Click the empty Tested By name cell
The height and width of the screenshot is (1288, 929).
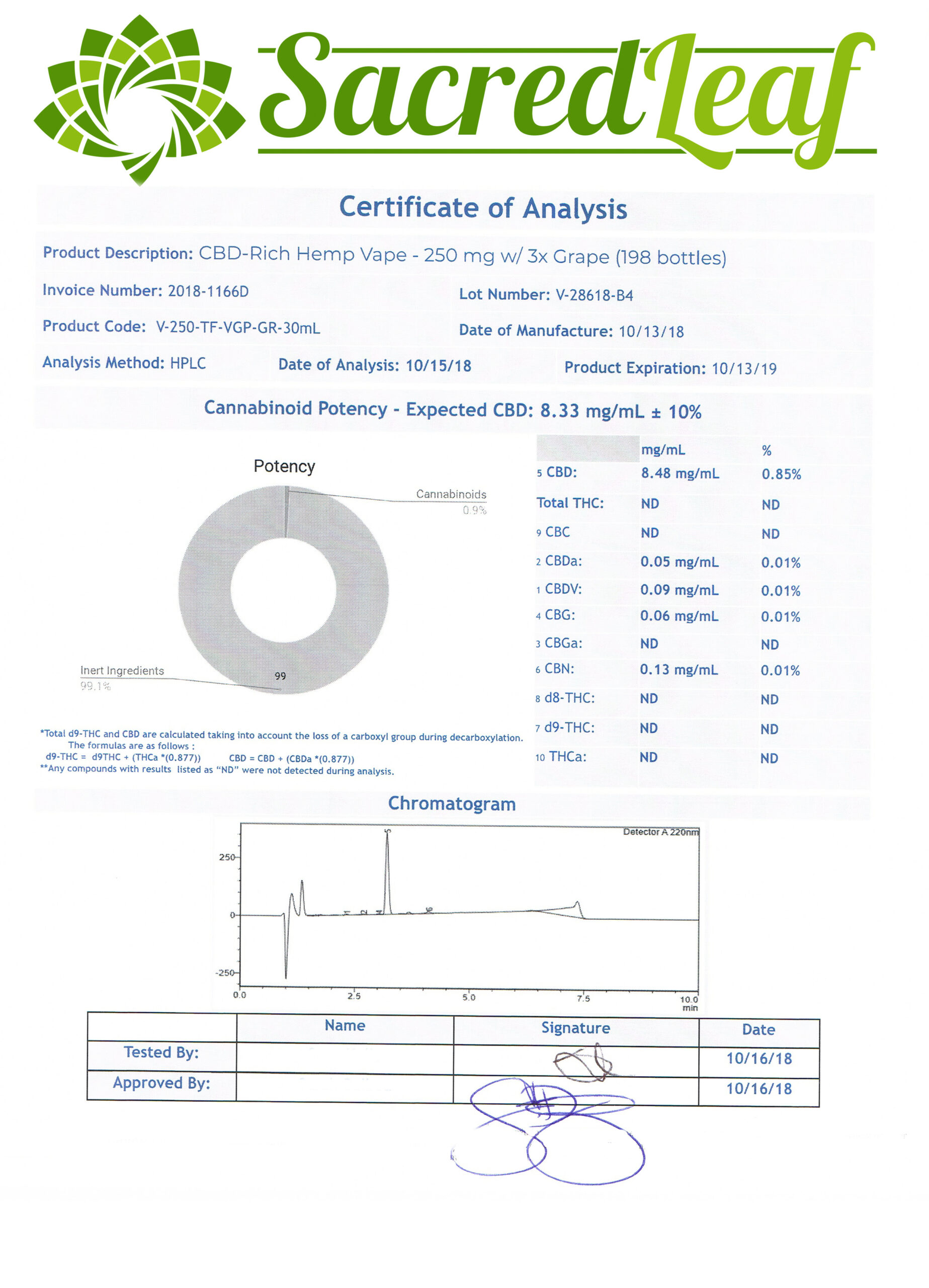pyautogui.click(x=345, y=1058)
